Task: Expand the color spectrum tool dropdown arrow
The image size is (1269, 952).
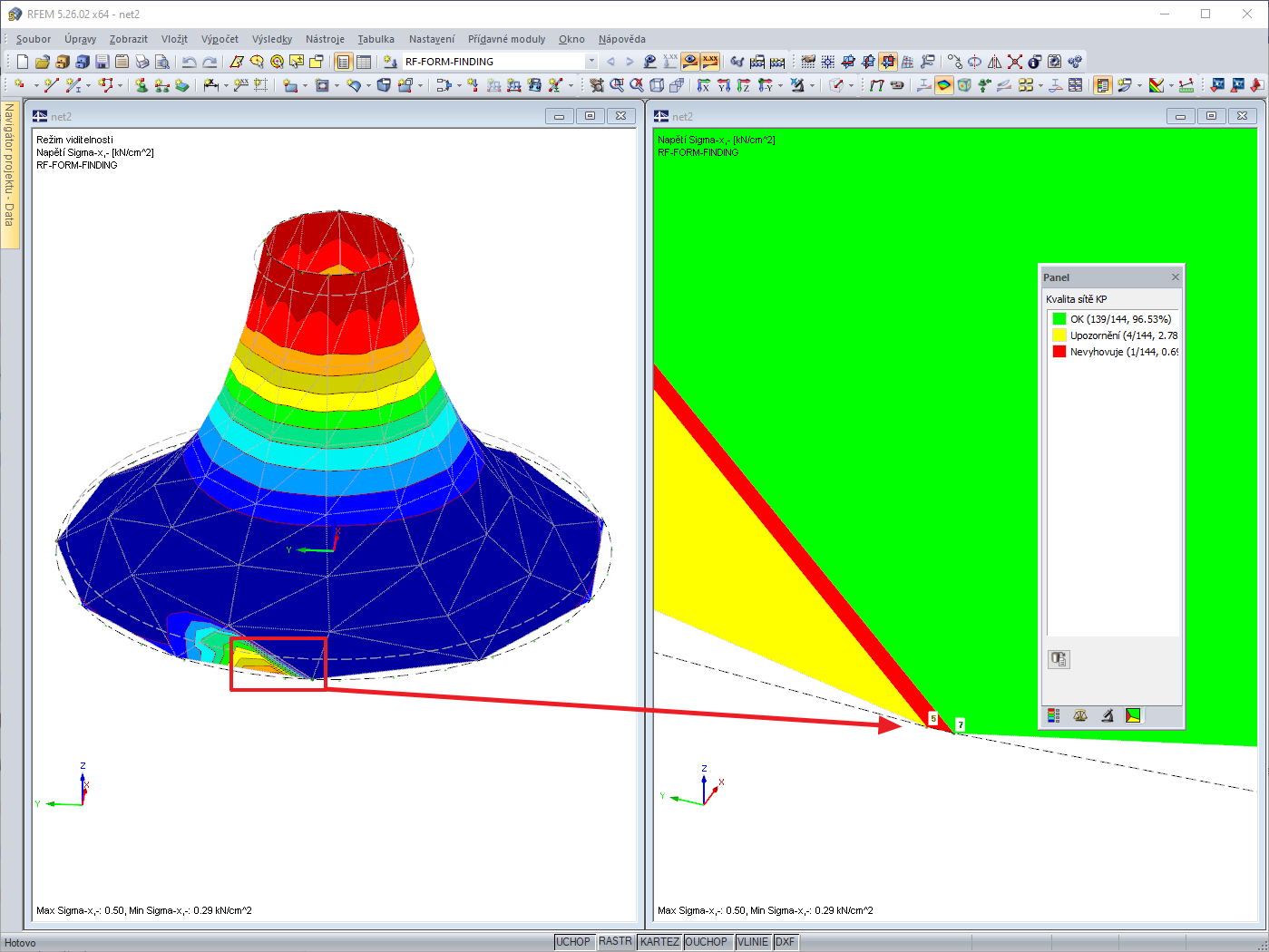Action: point(1171,85)
